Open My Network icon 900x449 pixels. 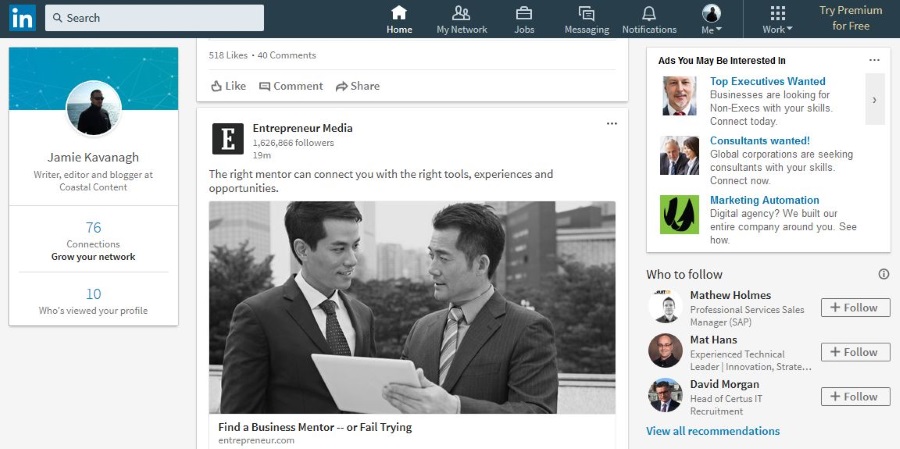(461, 14)
